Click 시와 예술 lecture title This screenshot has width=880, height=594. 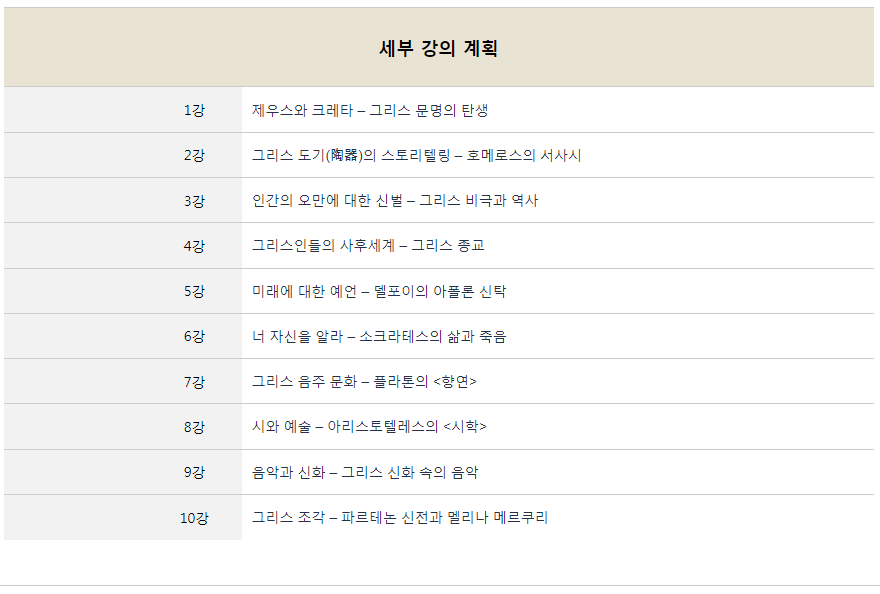pos(369,427)
